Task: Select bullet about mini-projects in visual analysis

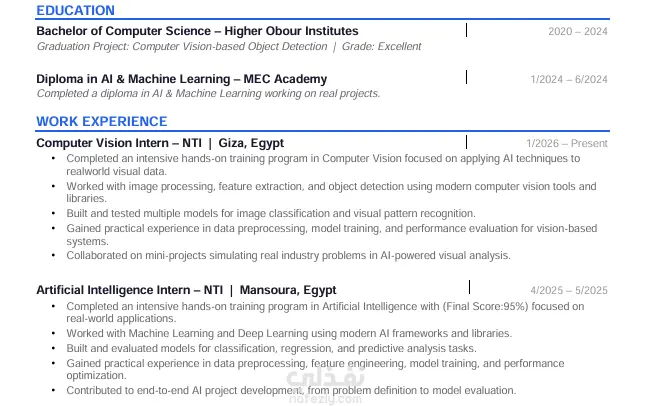Action: [x=288, y=255]
